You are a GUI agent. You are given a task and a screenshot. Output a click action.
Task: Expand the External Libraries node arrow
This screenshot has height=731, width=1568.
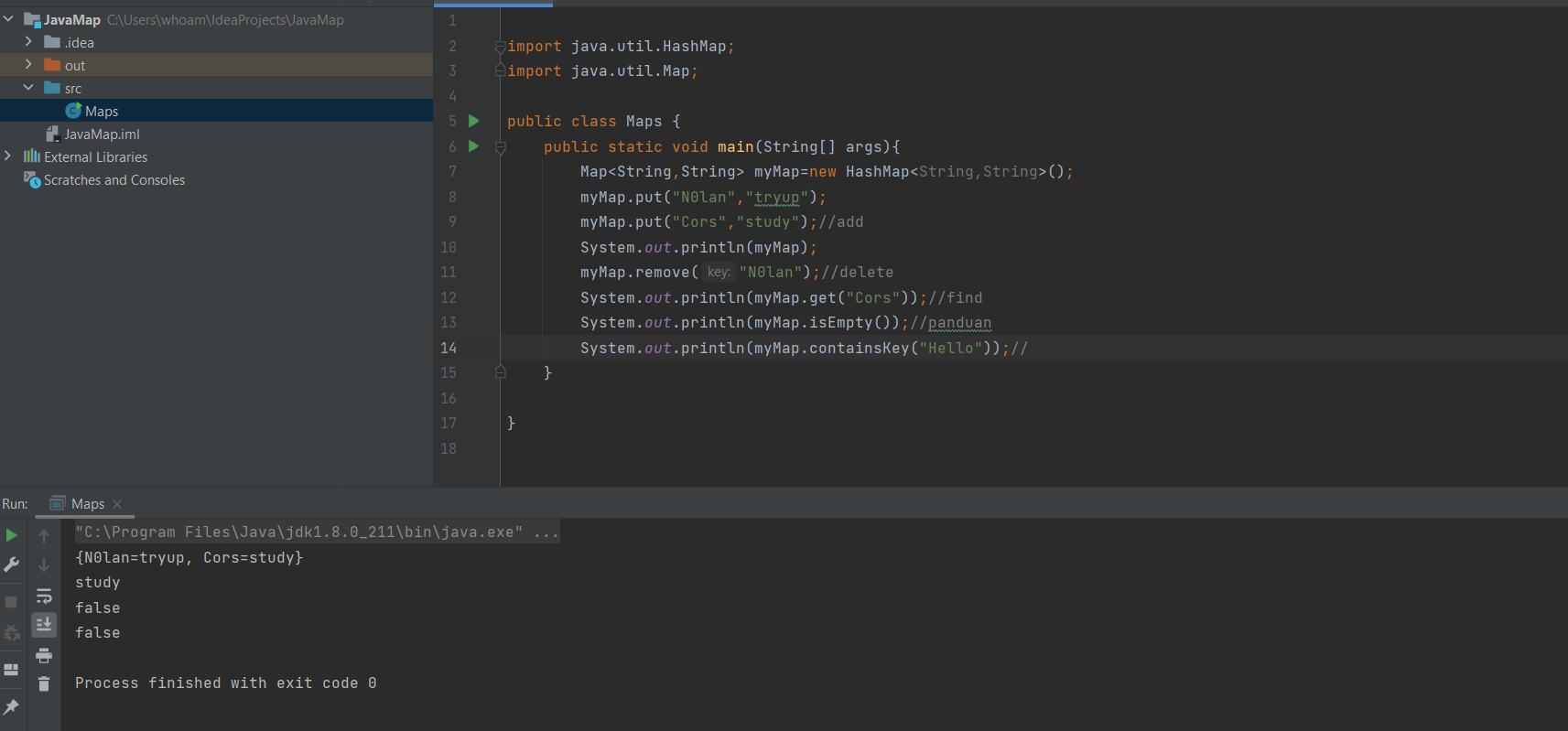pyautogui.click(x=8, y=156)
